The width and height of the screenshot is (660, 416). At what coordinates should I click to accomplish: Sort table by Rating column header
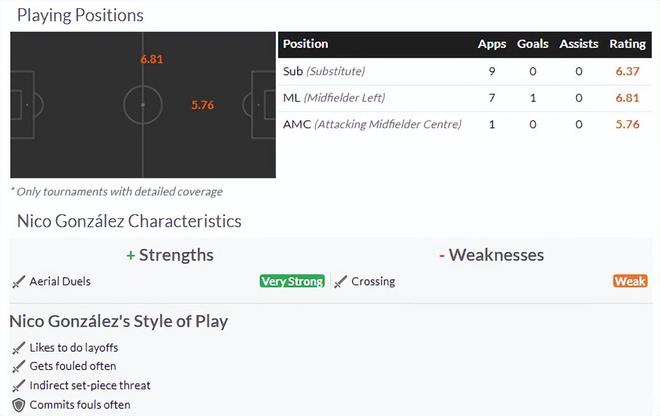point(628,44)
